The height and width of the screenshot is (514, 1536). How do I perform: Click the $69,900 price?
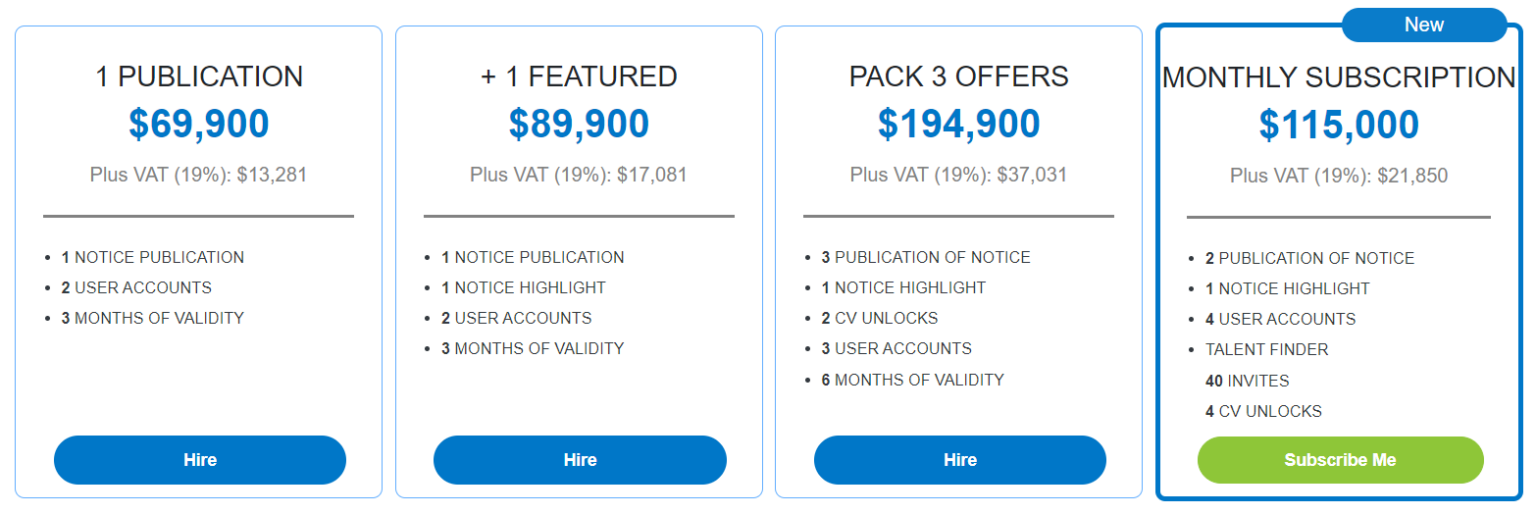coord(199,124)
